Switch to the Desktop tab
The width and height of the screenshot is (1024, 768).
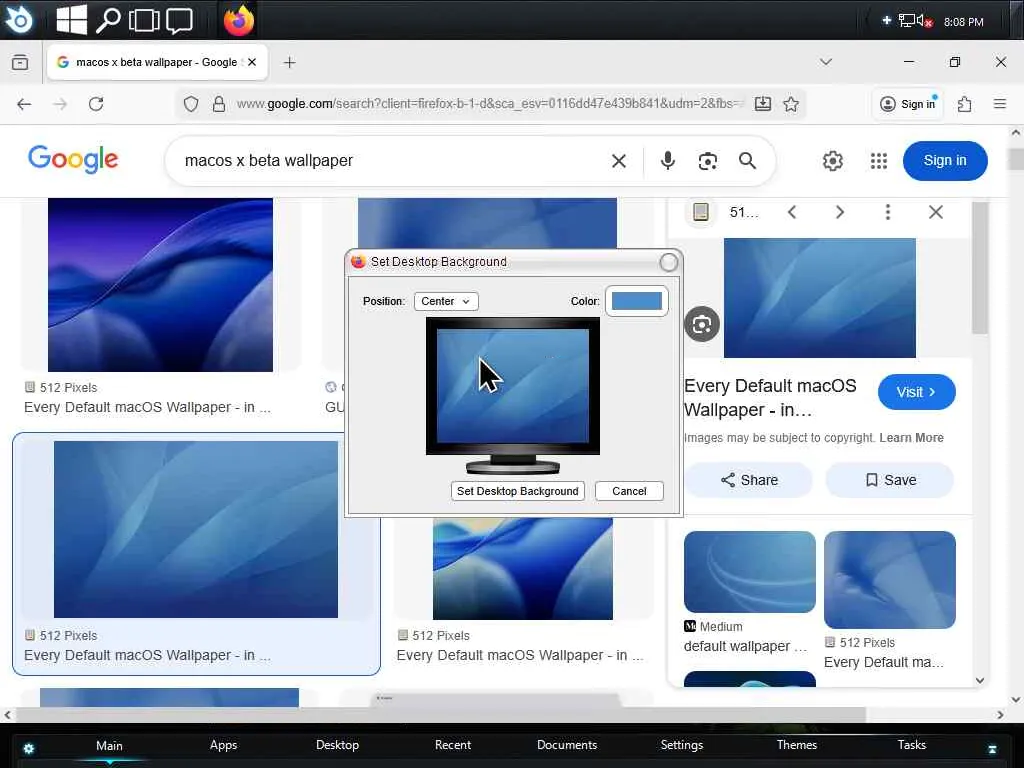point(338,745)
